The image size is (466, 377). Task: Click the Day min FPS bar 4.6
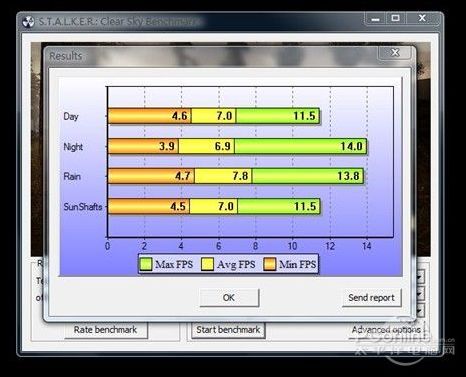tap(150, 116)
